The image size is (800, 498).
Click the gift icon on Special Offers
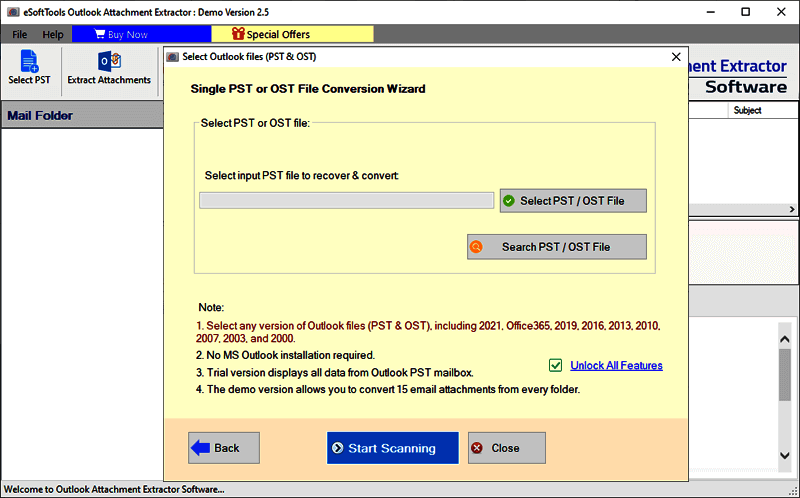coord(238,34)
